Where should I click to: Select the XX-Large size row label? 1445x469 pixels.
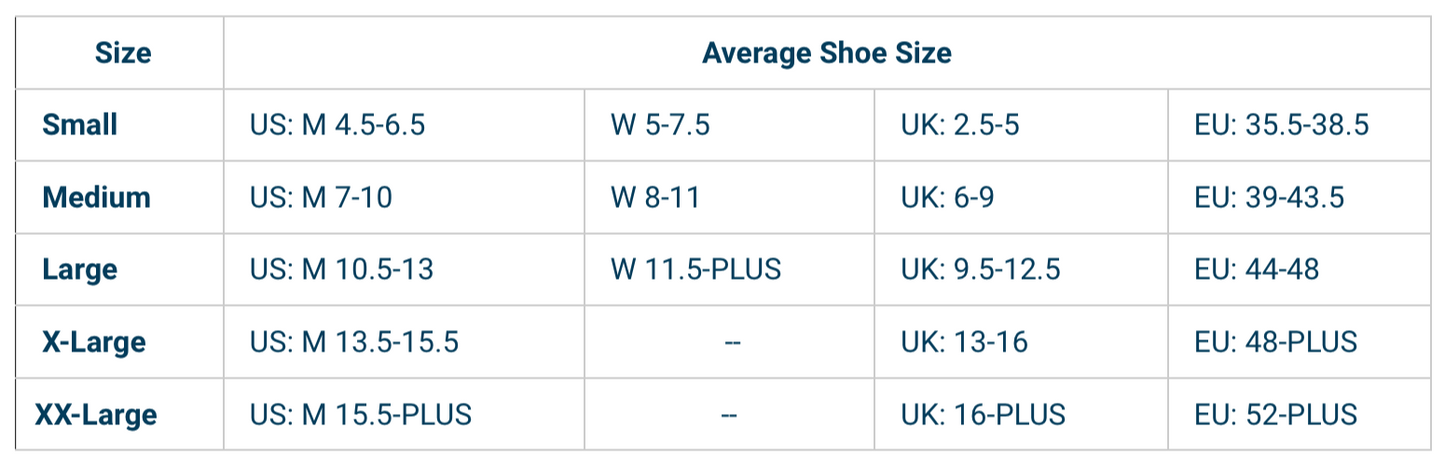tap(96, 414)
